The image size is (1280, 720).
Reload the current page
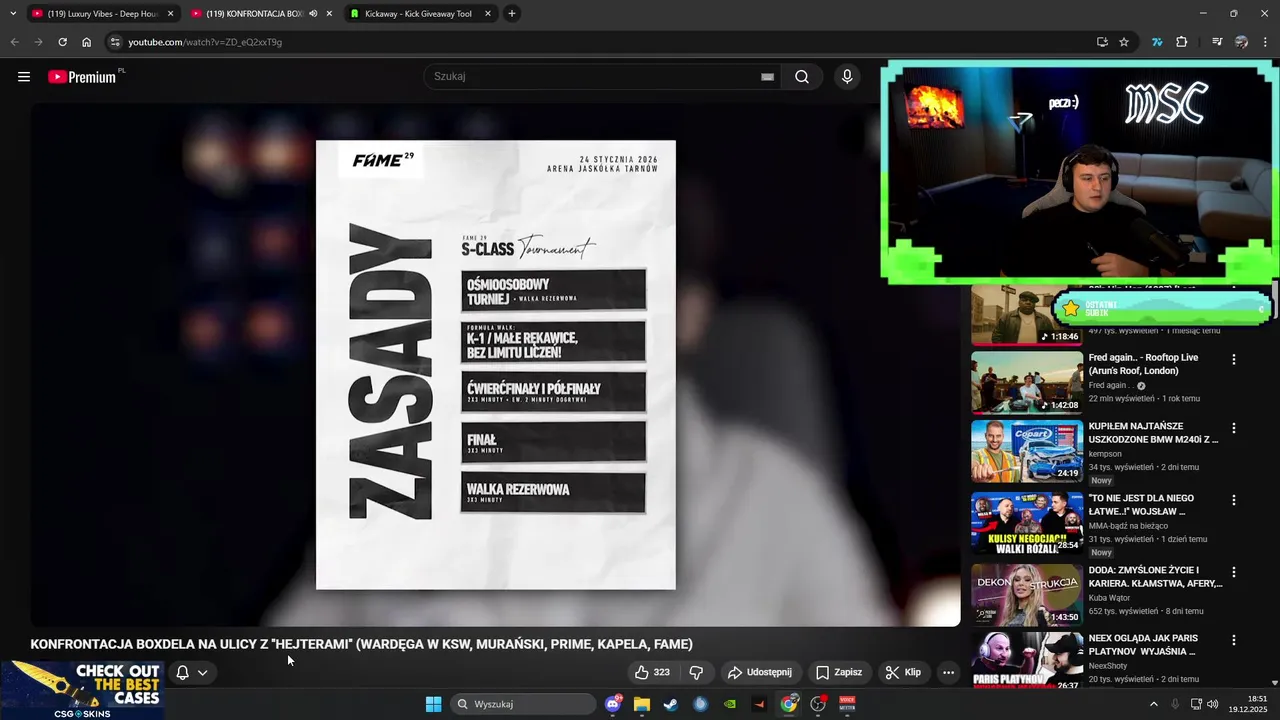62,42
